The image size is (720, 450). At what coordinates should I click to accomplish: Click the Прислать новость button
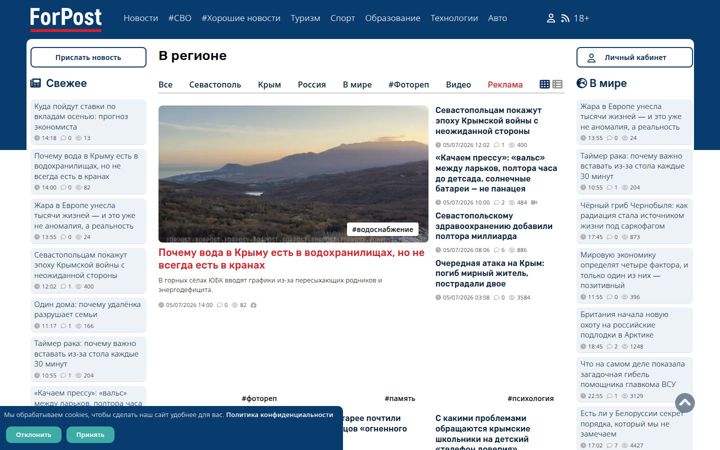coord(89,57)
